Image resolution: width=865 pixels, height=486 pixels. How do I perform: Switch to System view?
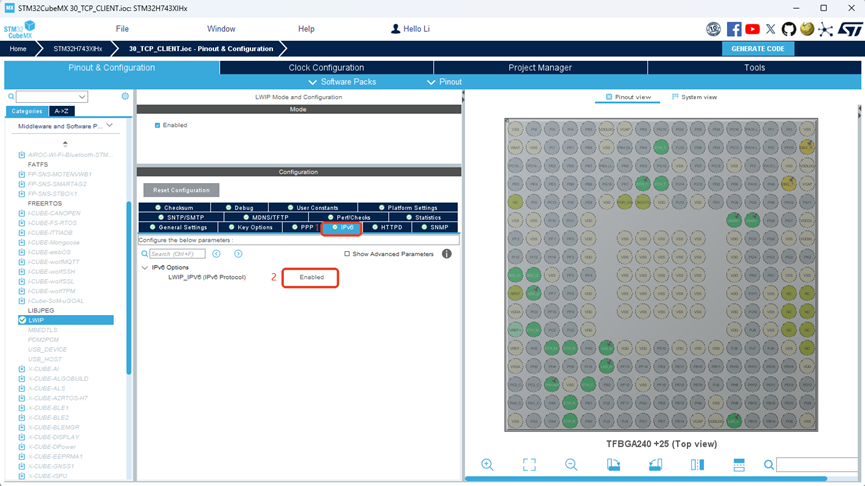[694, 97]
